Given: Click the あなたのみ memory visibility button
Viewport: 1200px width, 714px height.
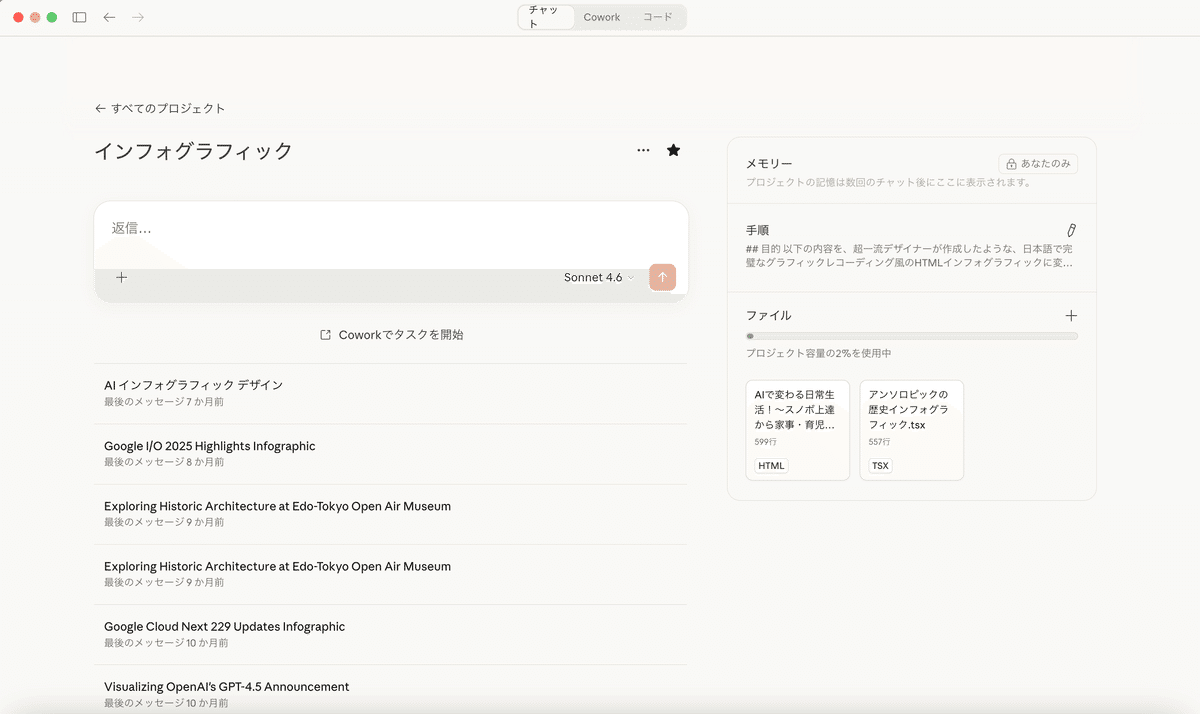Looking at the screenshot, I should pos(1037,164).
